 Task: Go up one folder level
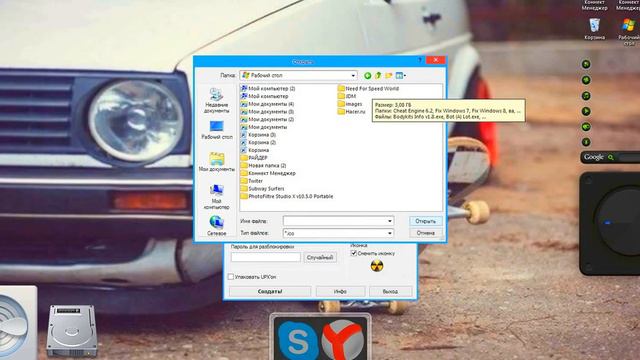(378, 75)
